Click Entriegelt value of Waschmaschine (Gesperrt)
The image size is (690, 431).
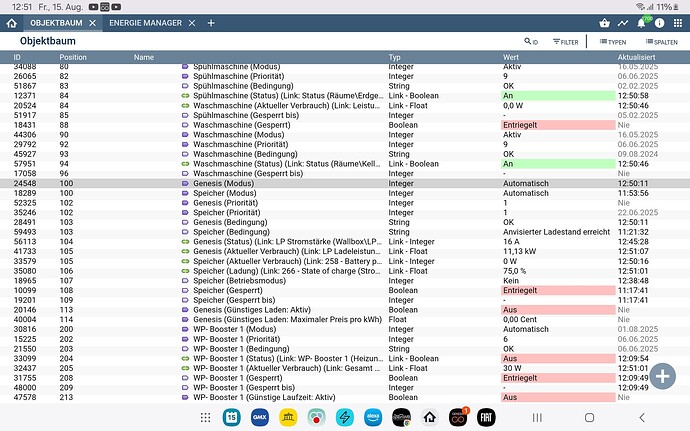(x=558, y=125)
